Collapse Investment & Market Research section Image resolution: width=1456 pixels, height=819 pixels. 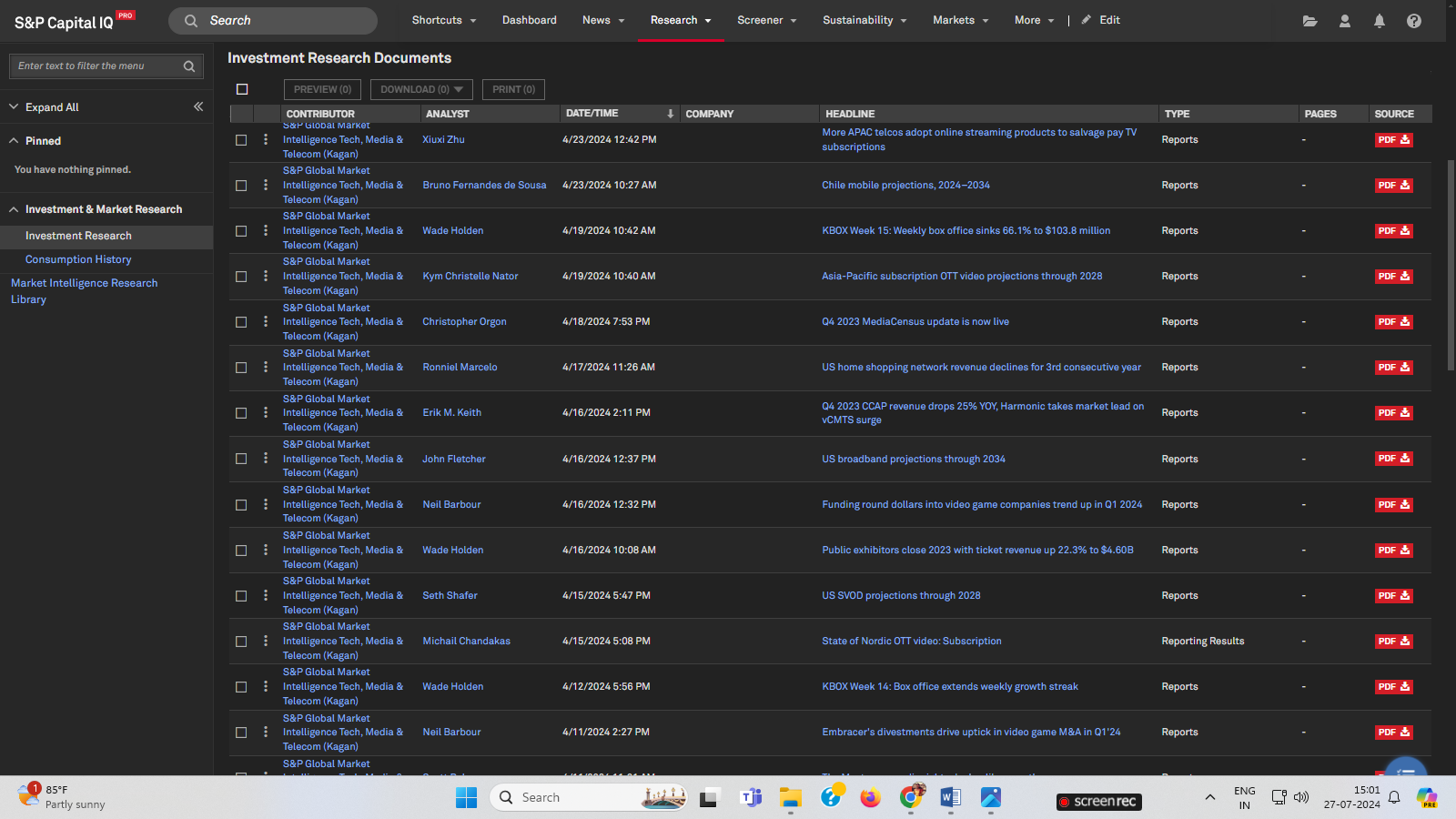(15, 209)
